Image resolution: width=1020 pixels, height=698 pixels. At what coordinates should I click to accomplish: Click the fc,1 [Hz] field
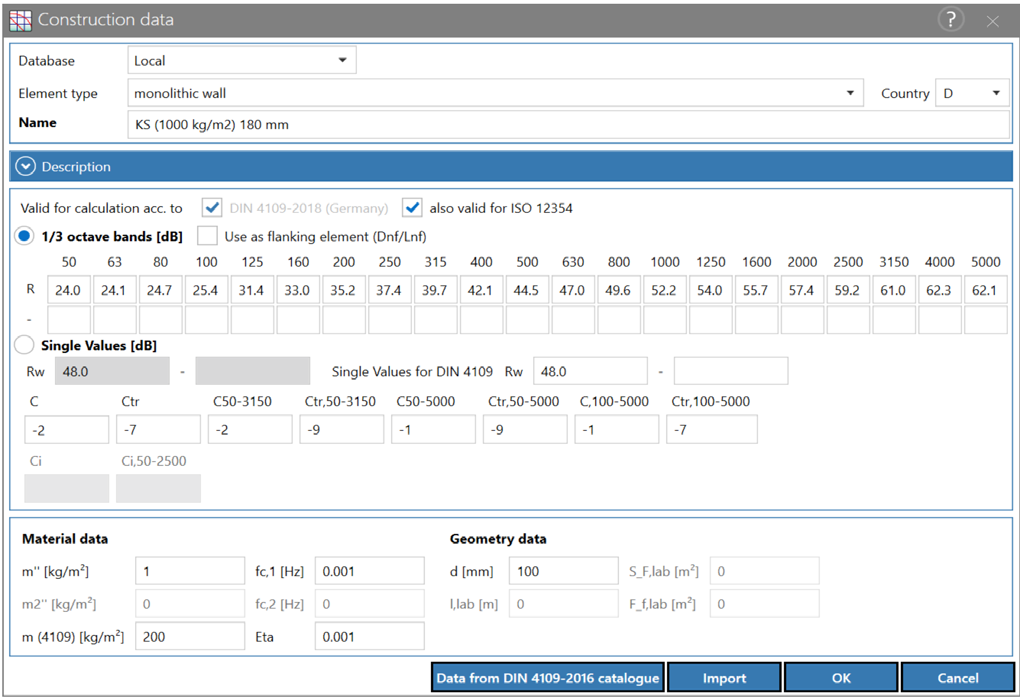click(369, 571)
